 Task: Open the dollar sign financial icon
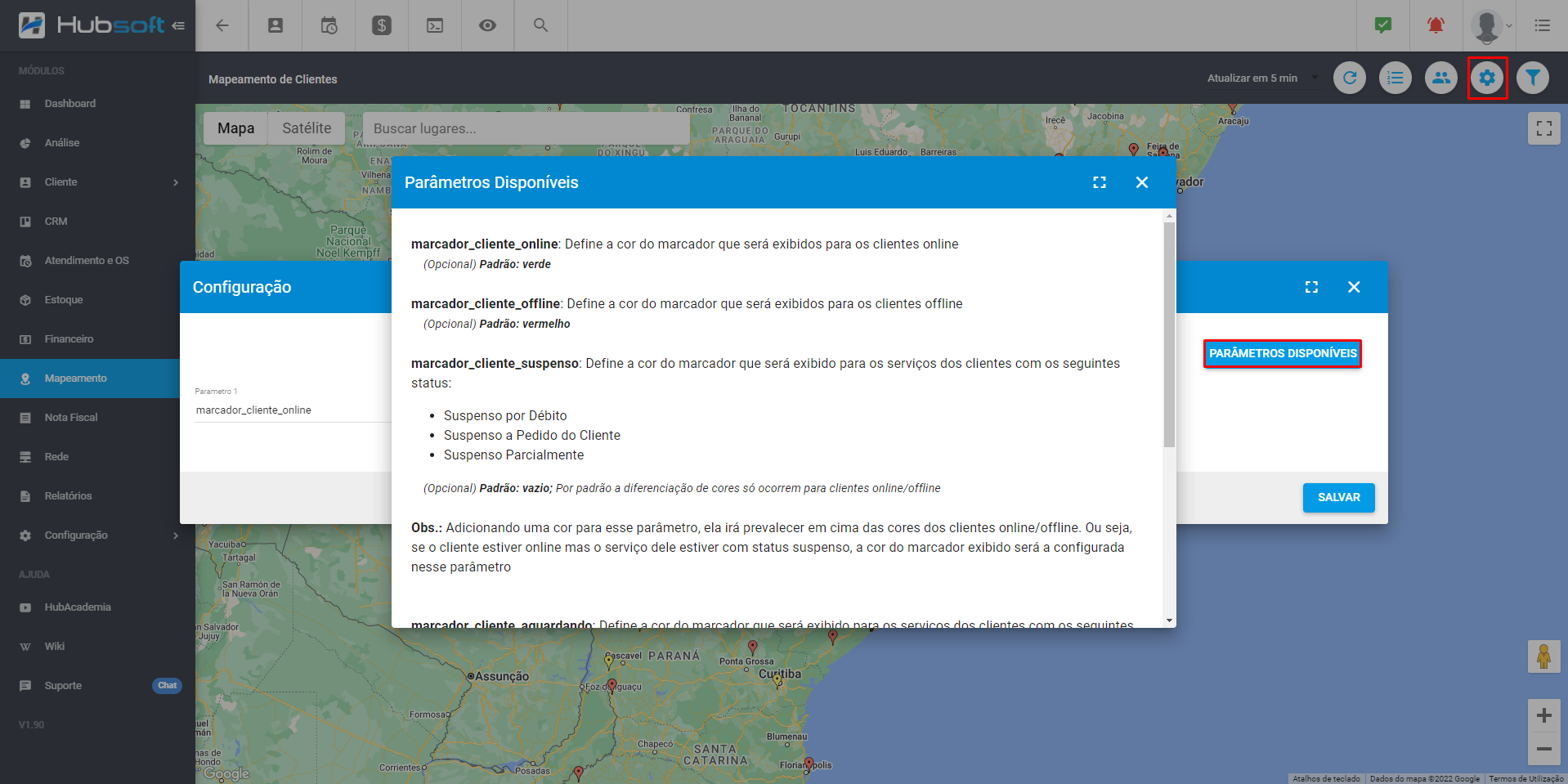(x=382, y=25)
